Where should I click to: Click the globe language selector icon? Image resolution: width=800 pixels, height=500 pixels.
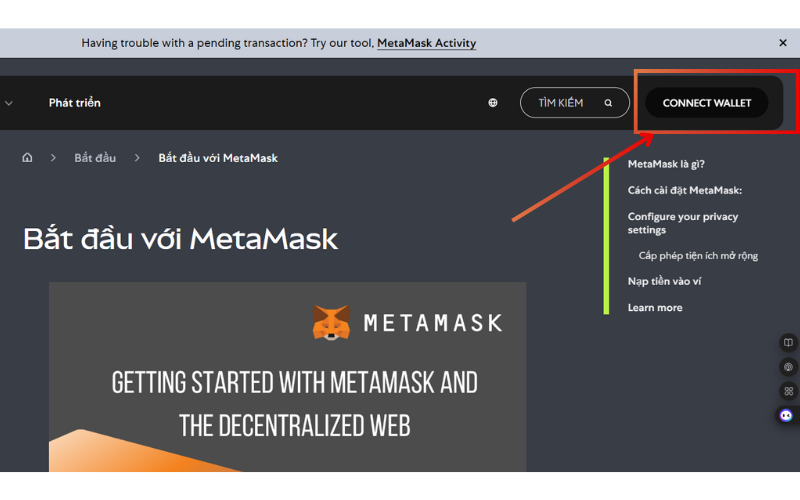pos(492,103)
